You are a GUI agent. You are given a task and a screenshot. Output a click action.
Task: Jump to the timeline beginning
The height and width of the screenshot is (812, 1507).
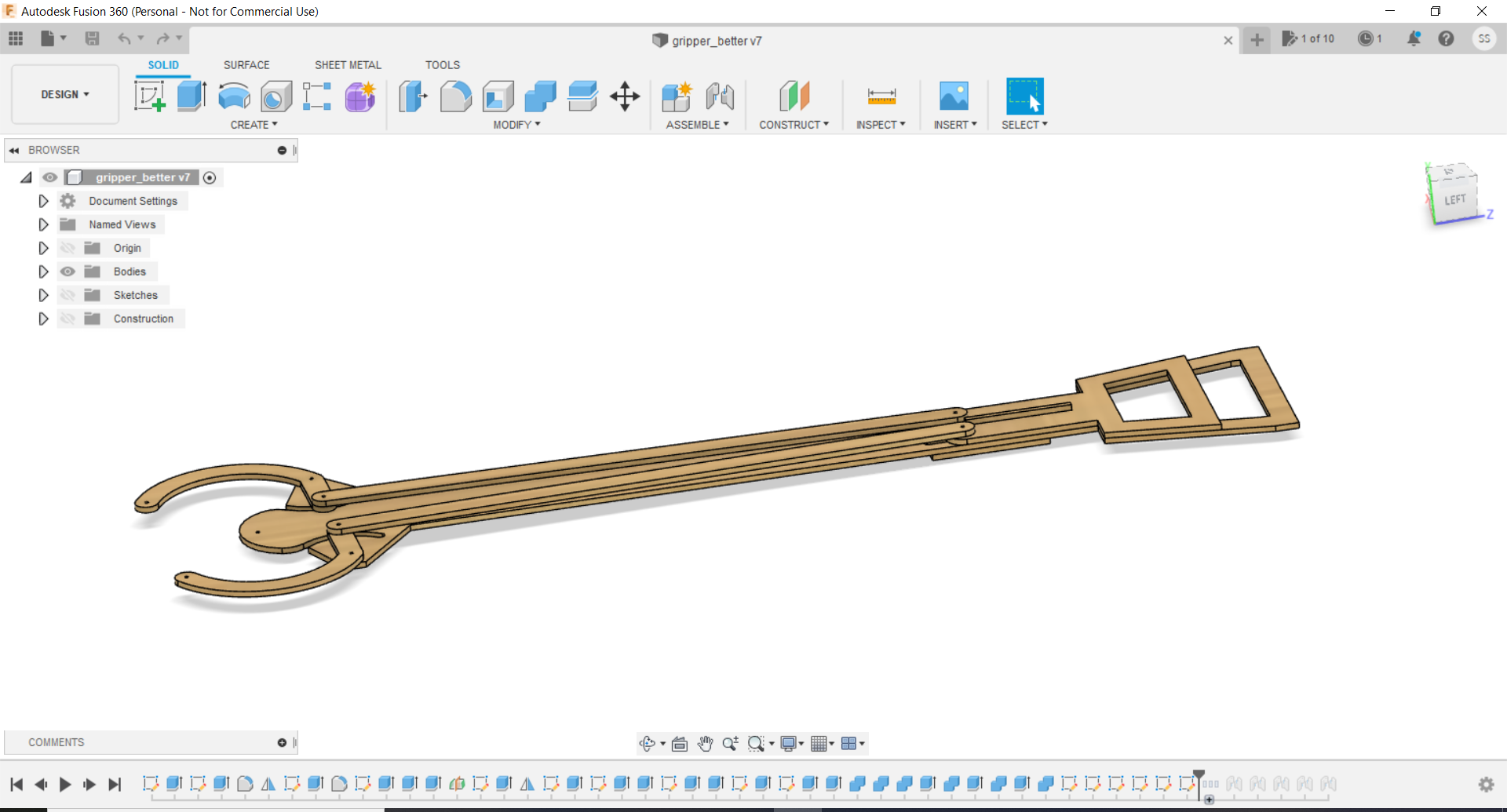[x=16, y=785]
